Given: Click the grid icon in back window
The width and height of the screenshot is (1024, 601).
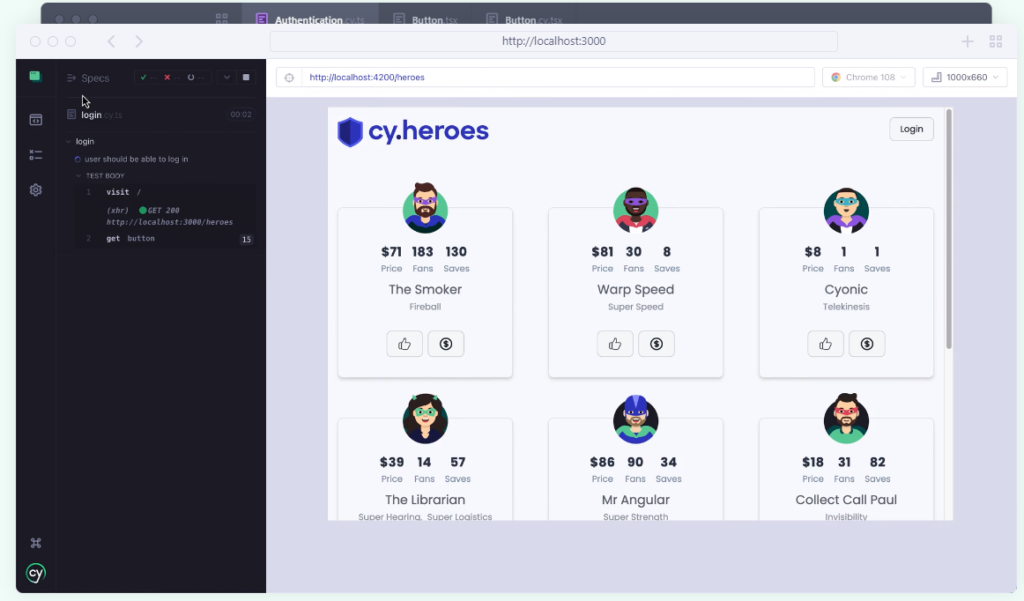Looking at the screenshot, I should pyautogui.click(x=222, y=19).
